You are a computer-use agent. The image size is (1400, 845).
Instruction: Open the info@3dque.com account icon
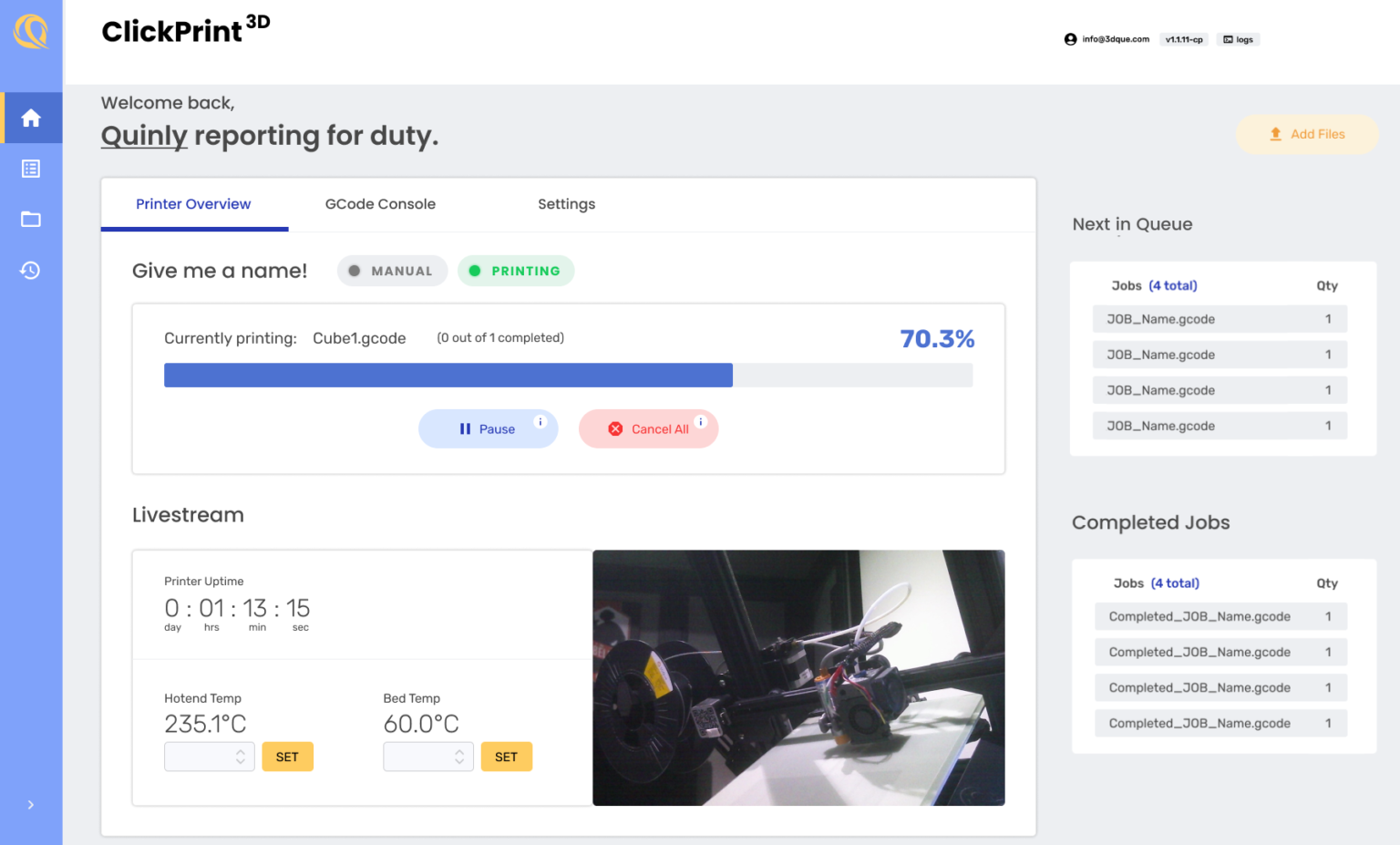(x=1070, y=39)
